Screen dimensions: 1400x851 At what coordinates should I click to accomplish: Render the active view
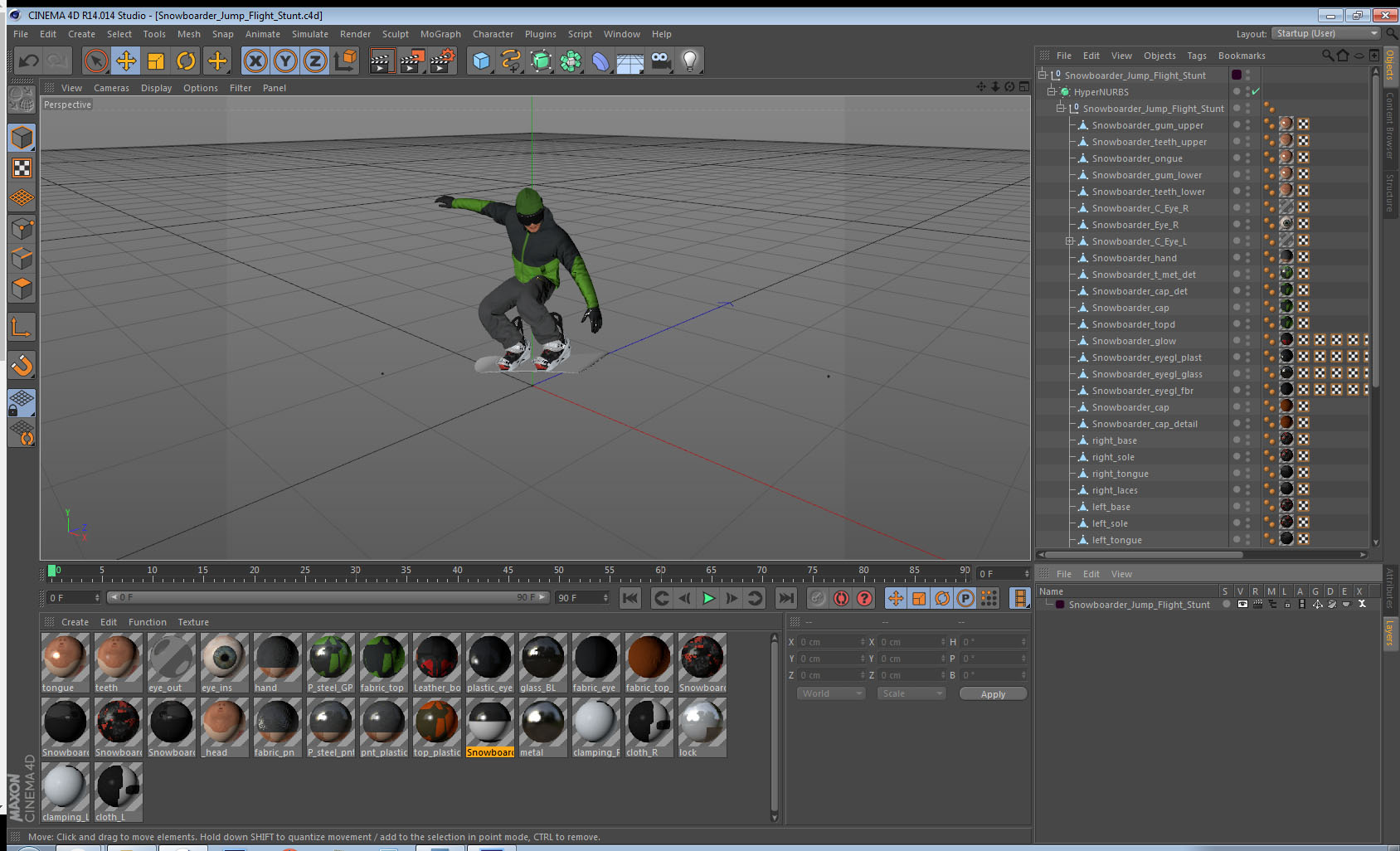[x=382, y=61]
